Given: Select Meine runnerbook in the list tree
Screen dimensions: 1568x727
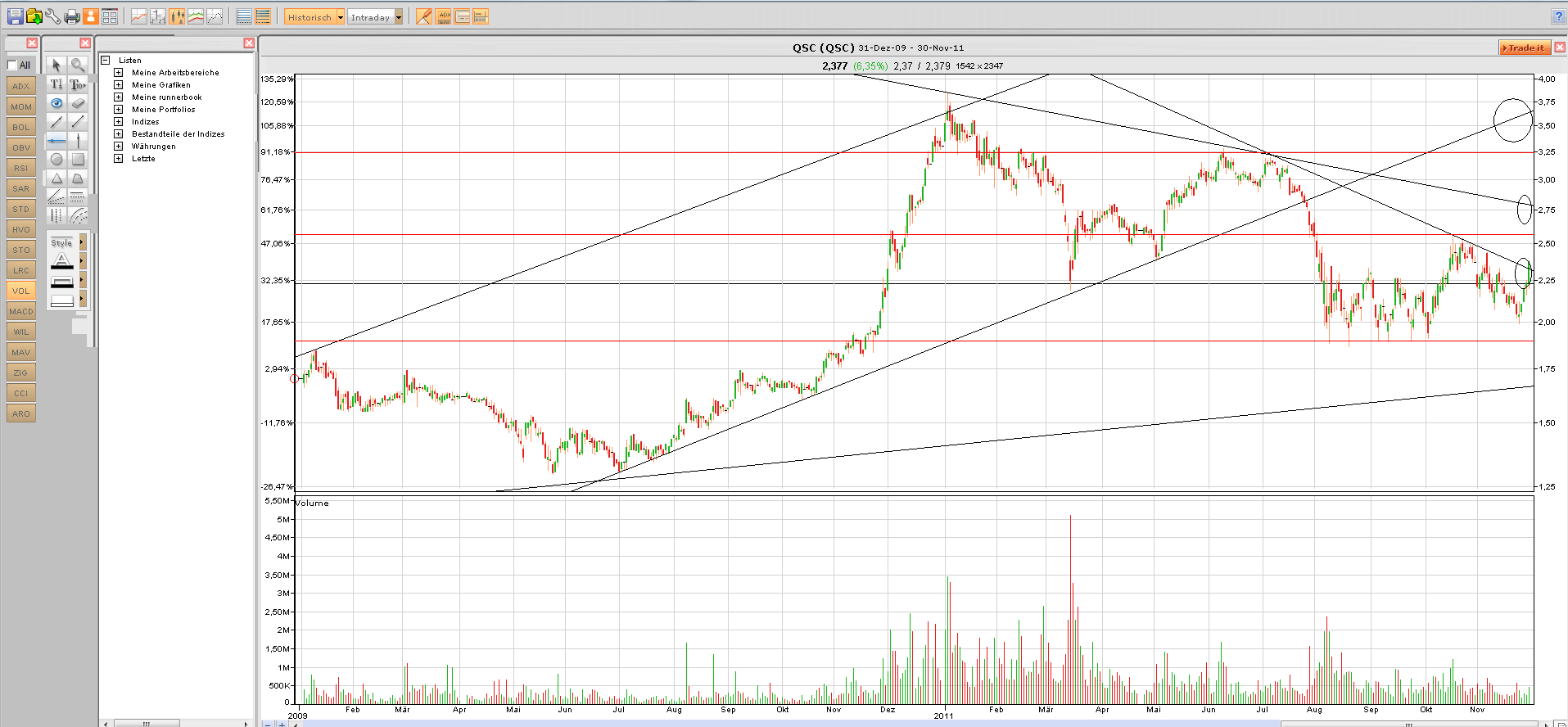Looking at the screenshot, I should click(167, 97).
